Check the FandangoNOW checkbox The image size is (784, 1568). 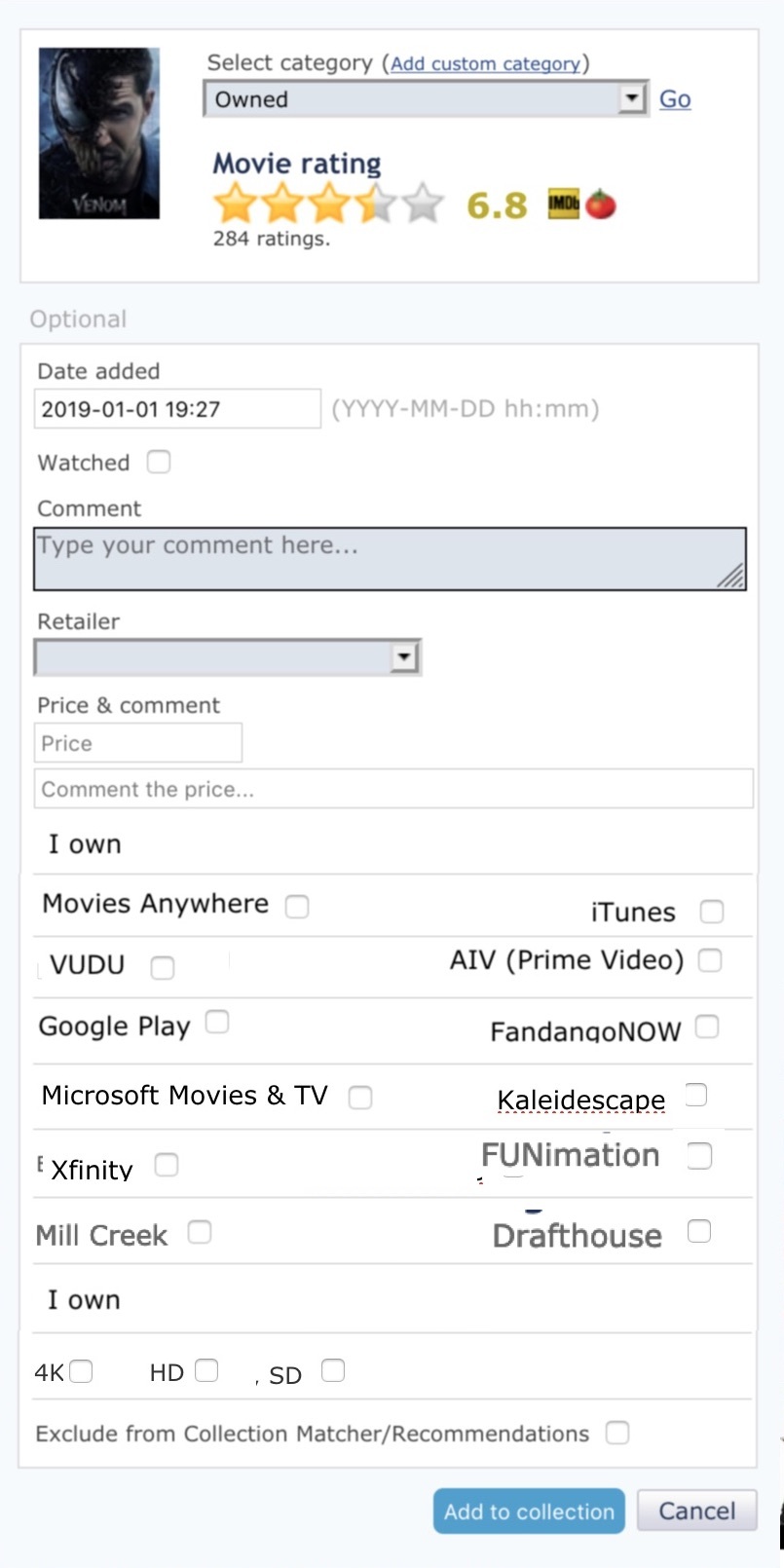tap(707, 1027)
